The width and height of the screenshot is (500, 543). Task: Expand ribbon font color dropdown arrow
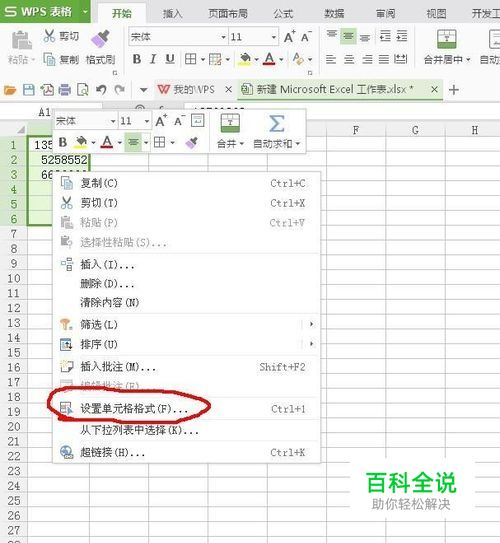[282, 60]
